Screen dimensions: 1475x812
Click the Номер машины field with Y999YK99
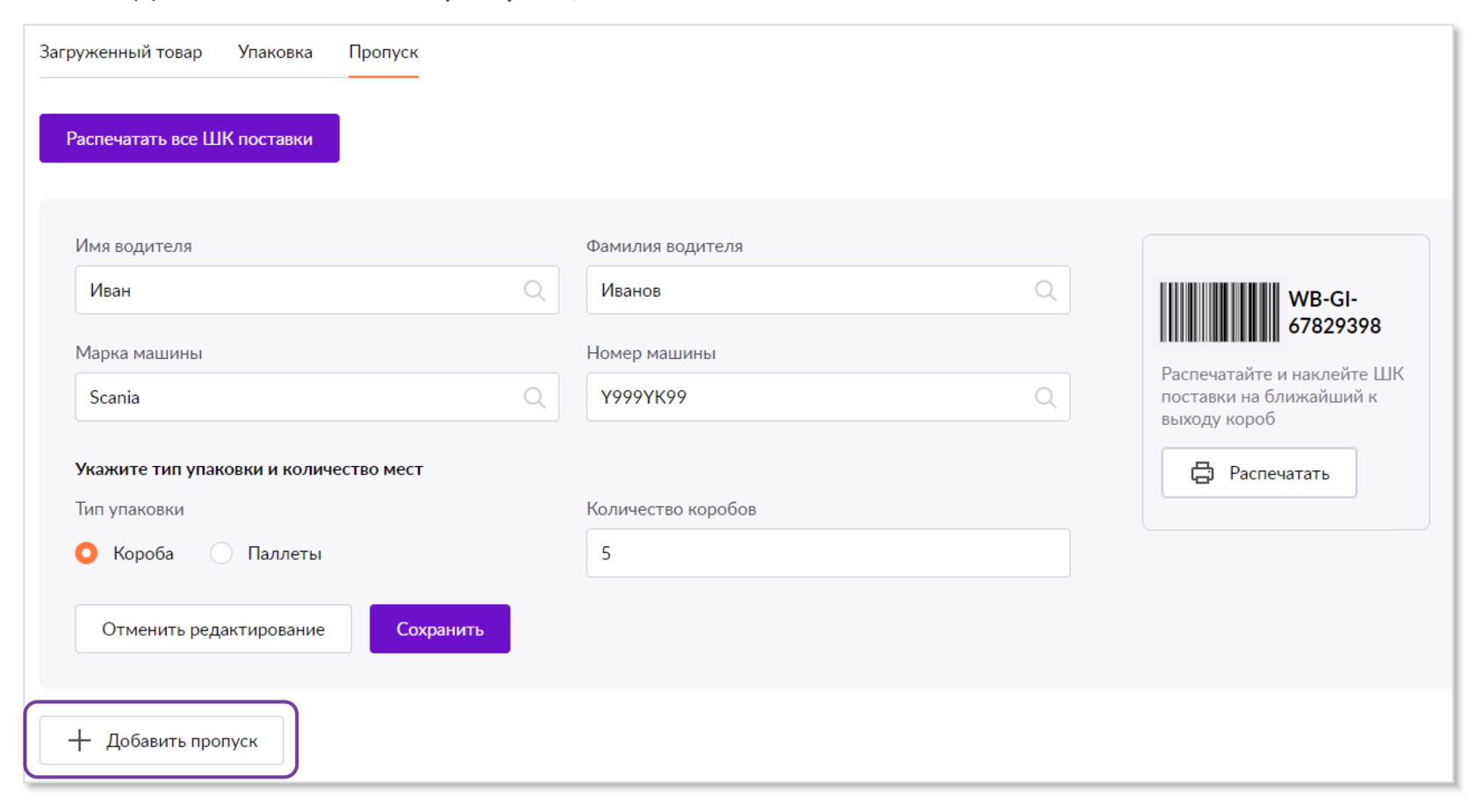[x=809, y=398]
